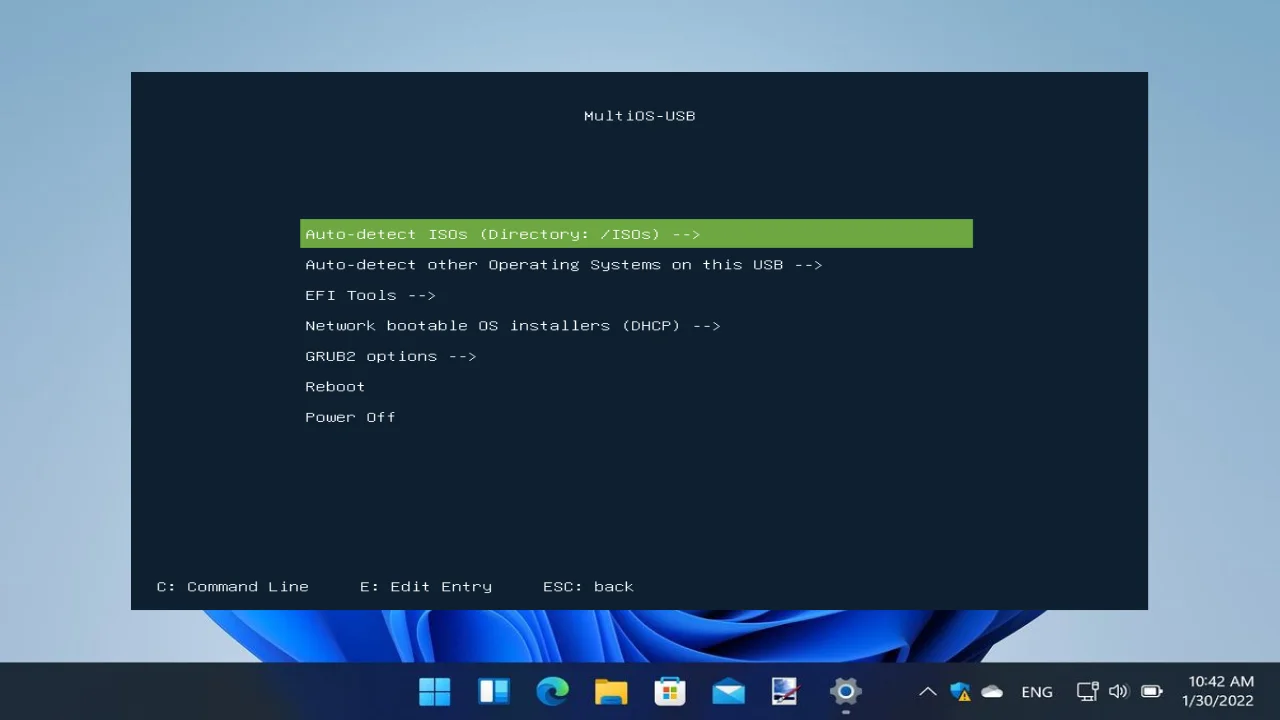This screenshot has height=720, width=1280.
Task: Open Microsoft Store from taskbar
Action: (x=669, y=691)
